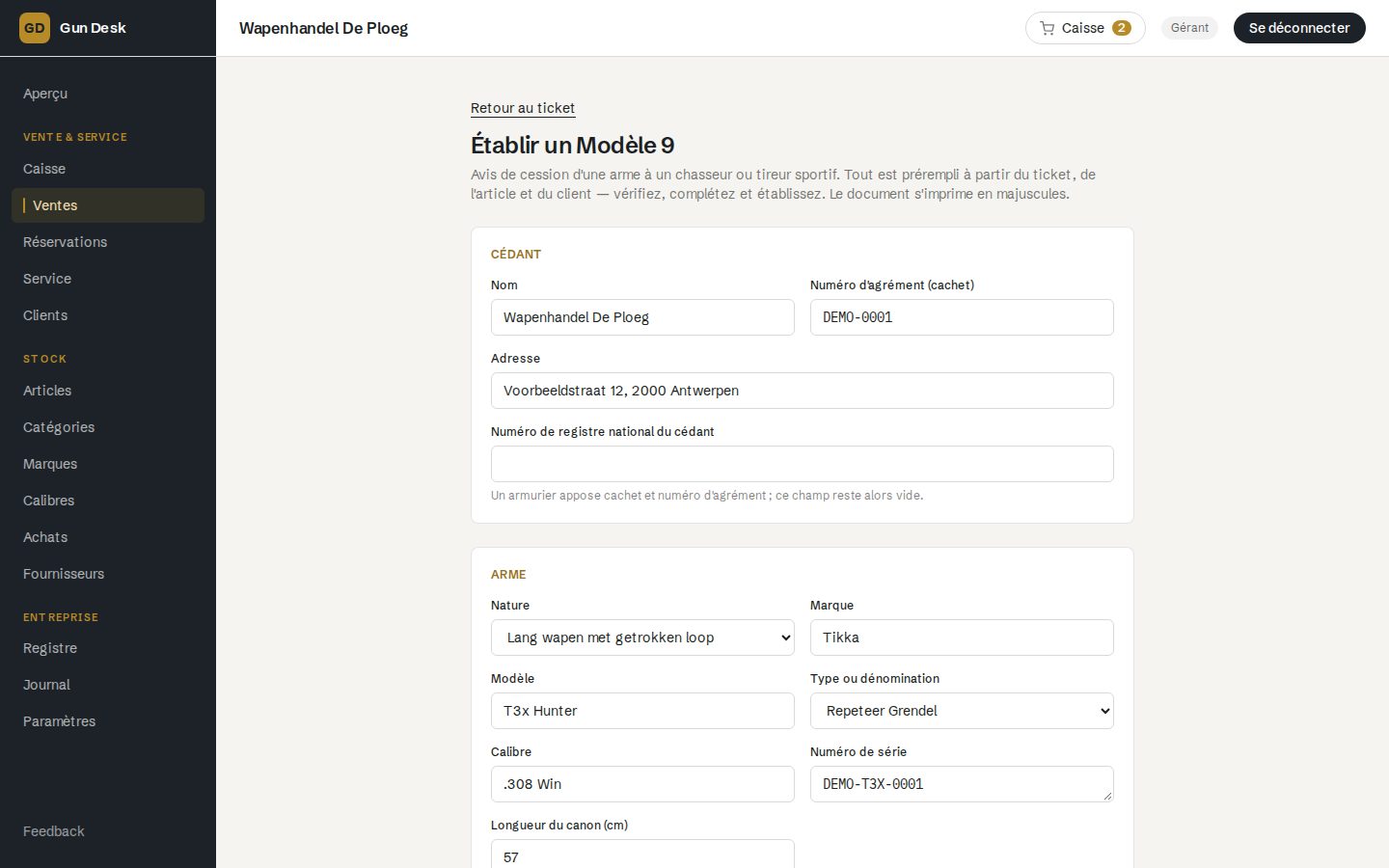Click the GD Gun Desk logo
This screenshot has width=1389, height=868.
(72, 28)
